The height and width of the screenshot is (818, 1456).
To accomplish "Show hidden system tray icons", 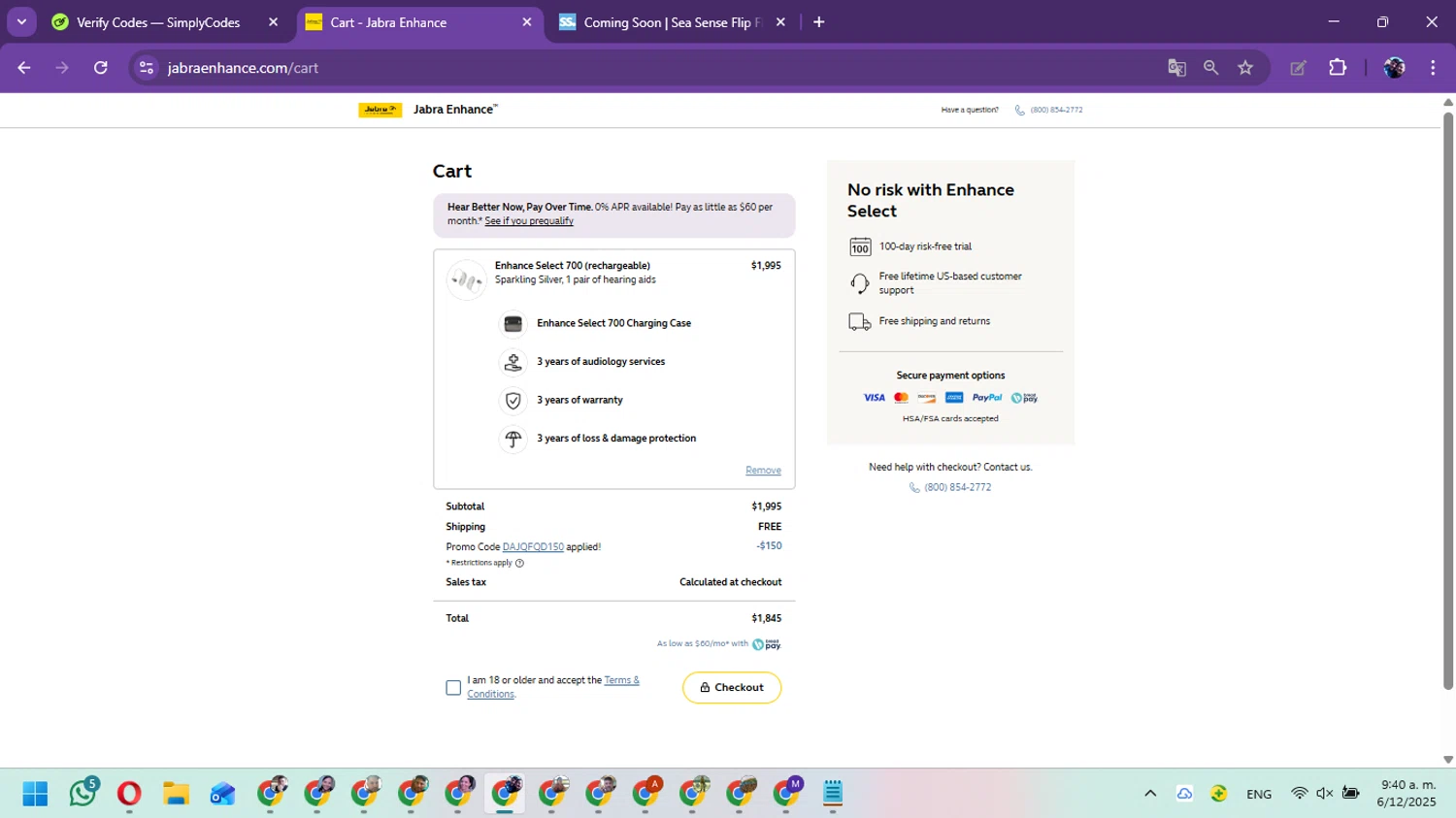I will [x=1150, y=794].
